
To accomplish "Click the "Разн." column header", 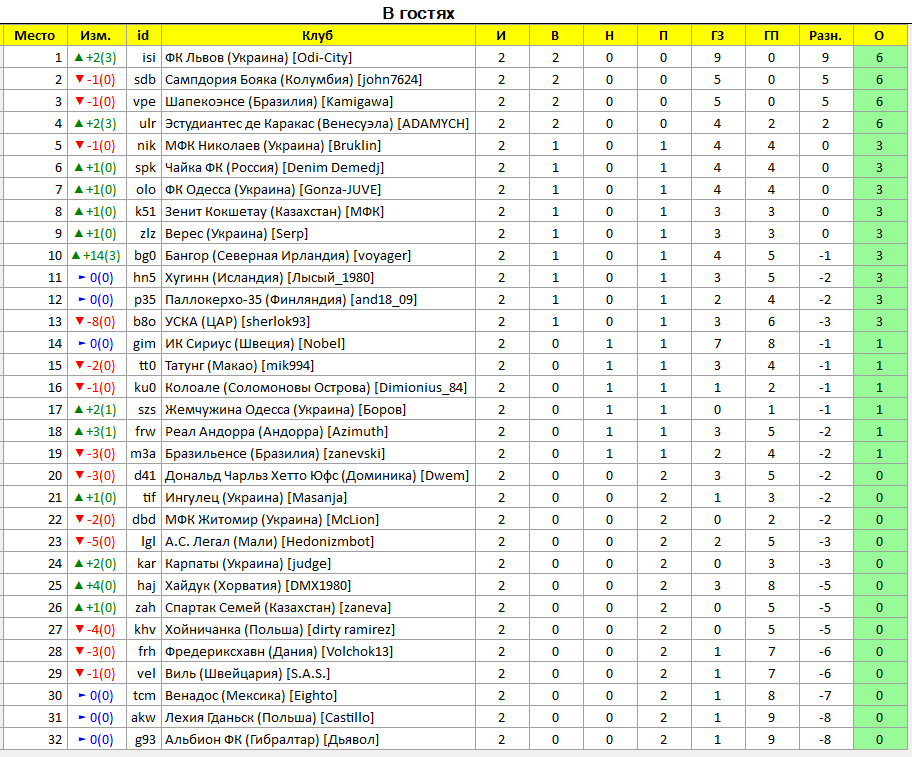I will coord(825,35).
